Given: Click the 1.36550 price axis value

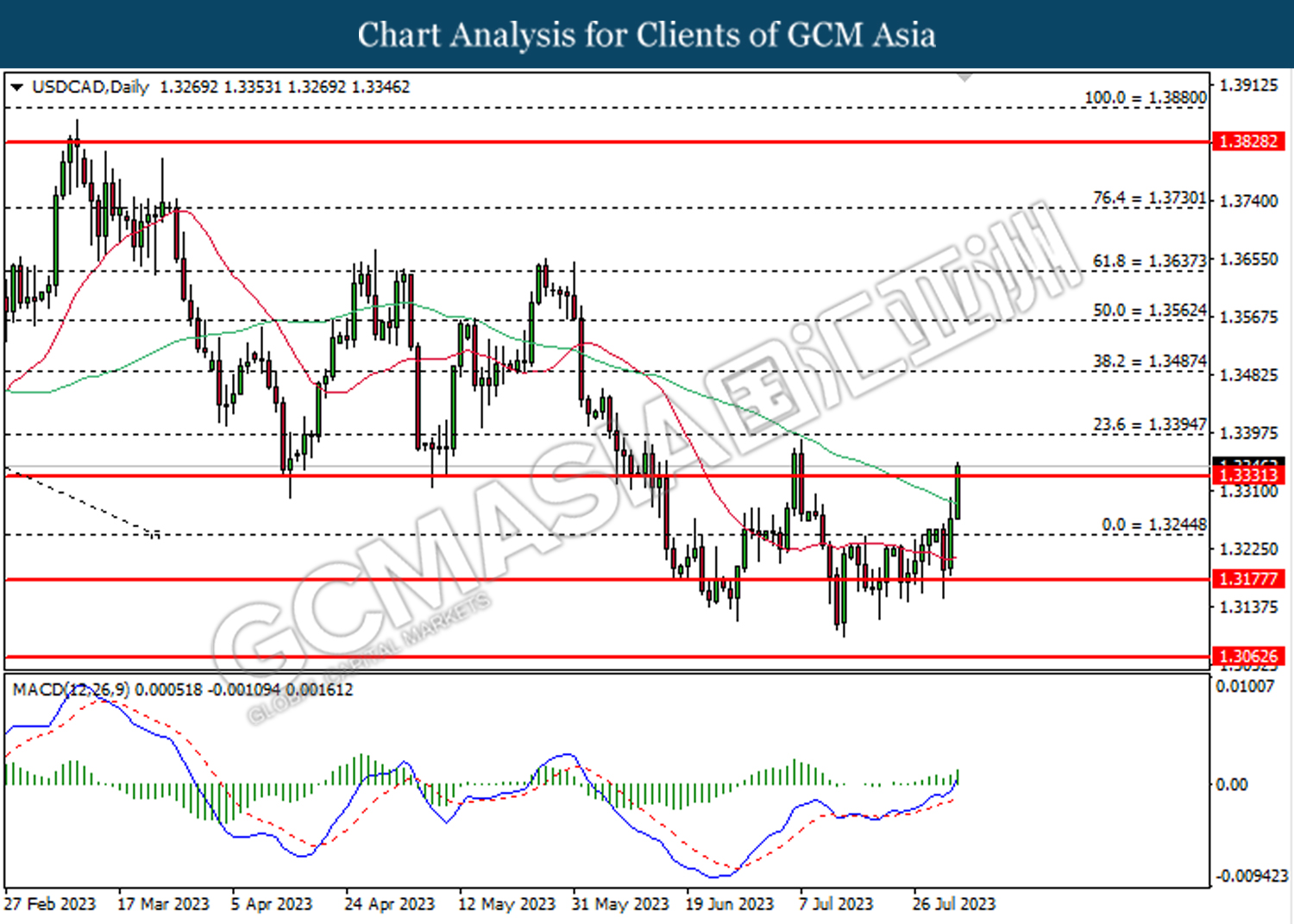Looking at the screenshot, I should [1248, 259].
